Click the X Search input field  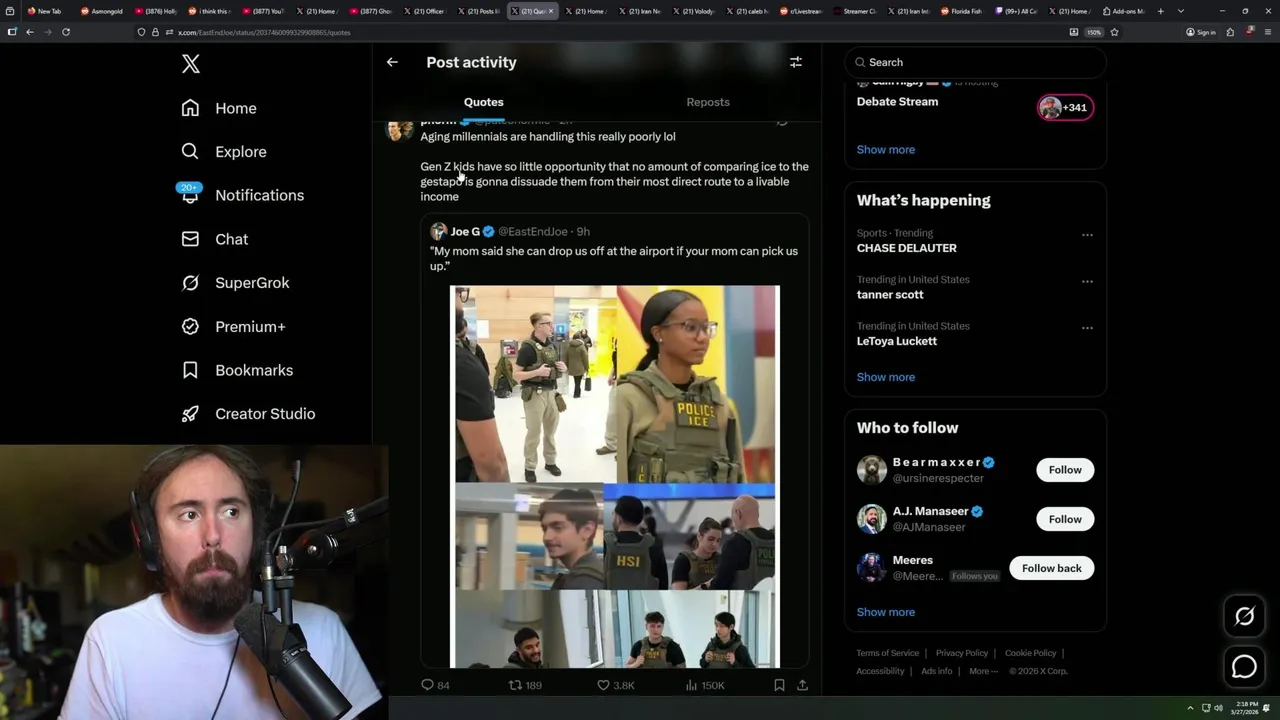click(x=975, y=62)
